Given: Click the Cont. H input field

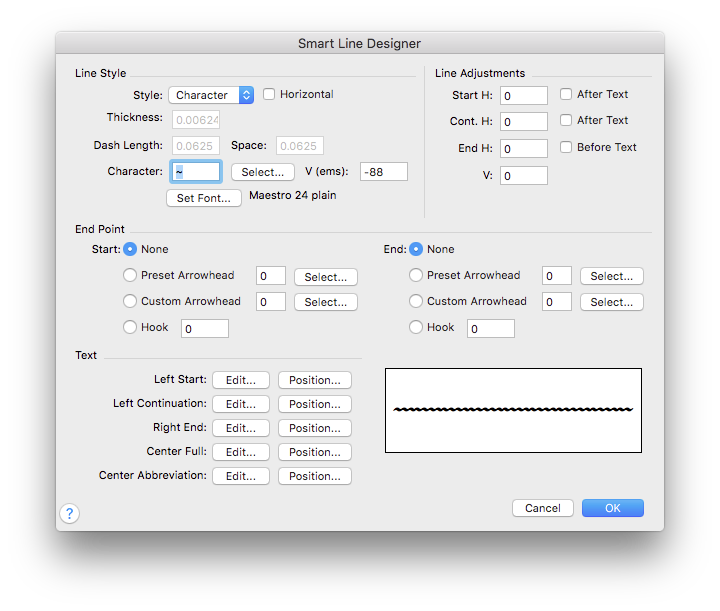Looking at the screenshot, I should tap(524, 122).
